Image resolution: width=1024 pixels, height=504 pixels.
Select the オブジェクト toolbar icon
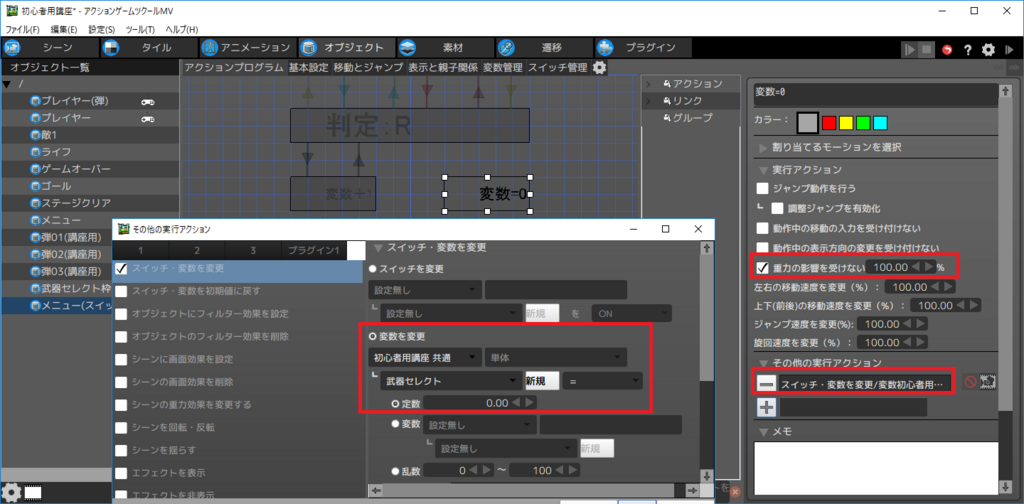[309, 48]
